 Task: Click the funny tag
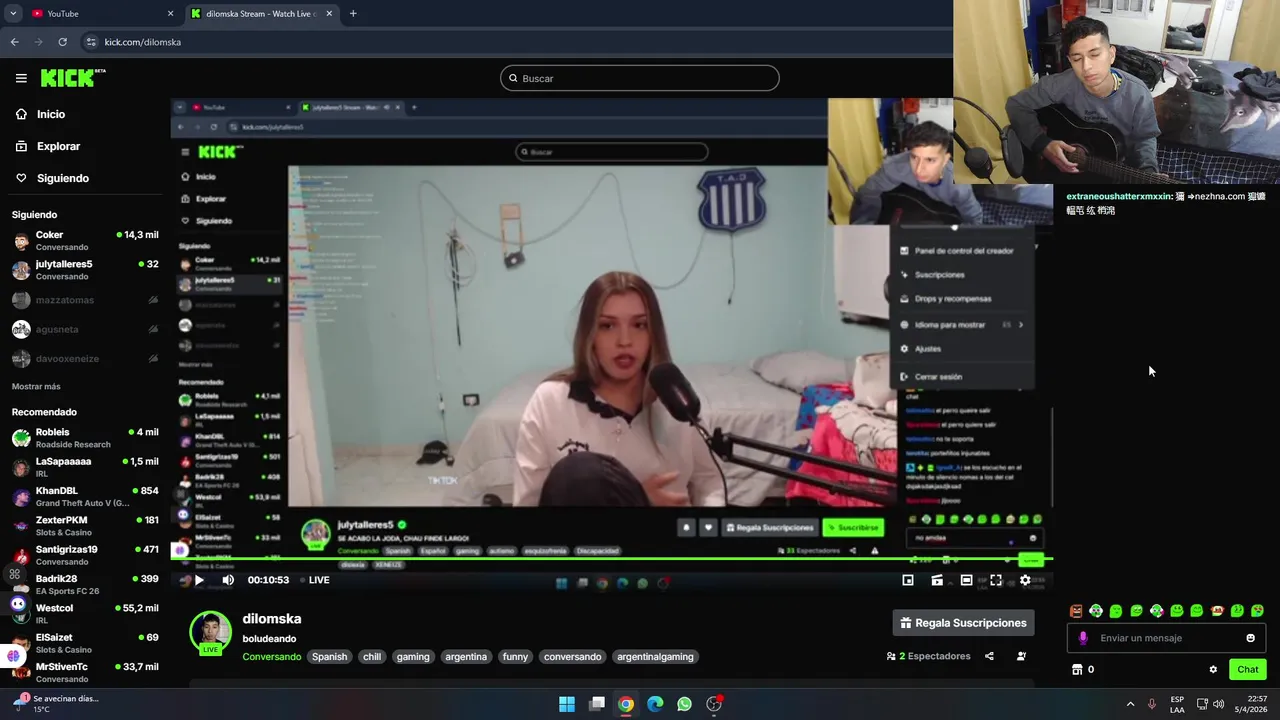[x=515, y=657]
